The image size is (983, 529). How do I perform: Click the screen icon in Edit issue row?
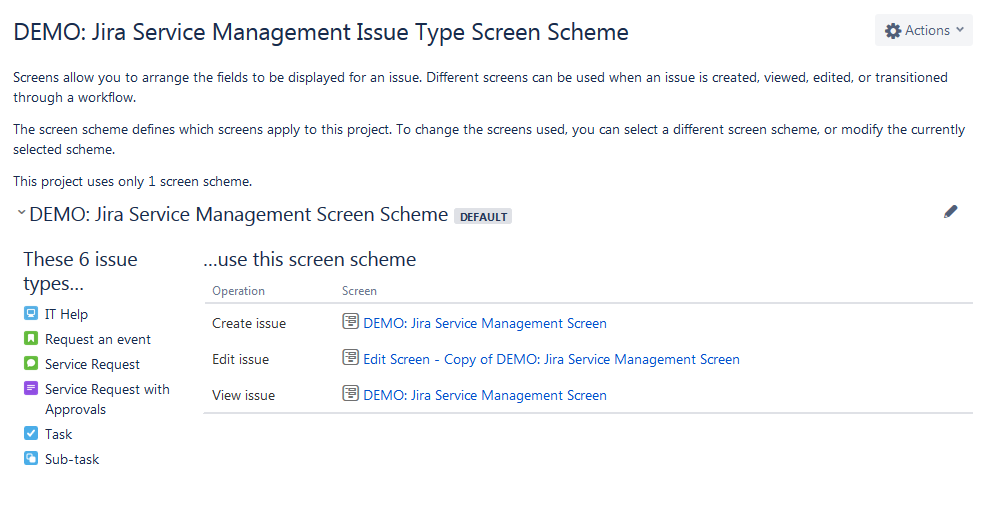pos(350,357)
